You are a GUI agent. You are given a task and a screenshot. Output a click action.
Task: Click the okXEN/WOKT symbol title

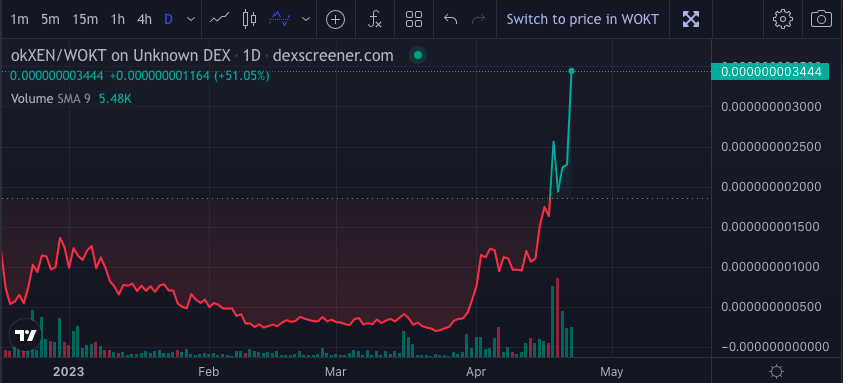click(x=202, y=55)
